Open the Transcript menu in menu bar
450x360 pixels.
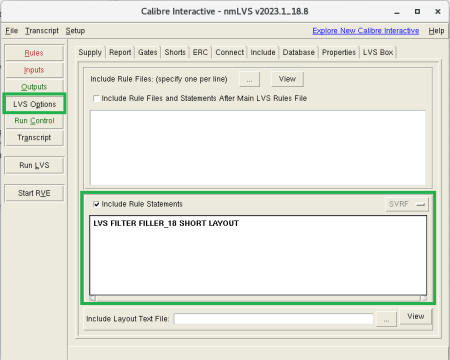click(x=42, y=31)
